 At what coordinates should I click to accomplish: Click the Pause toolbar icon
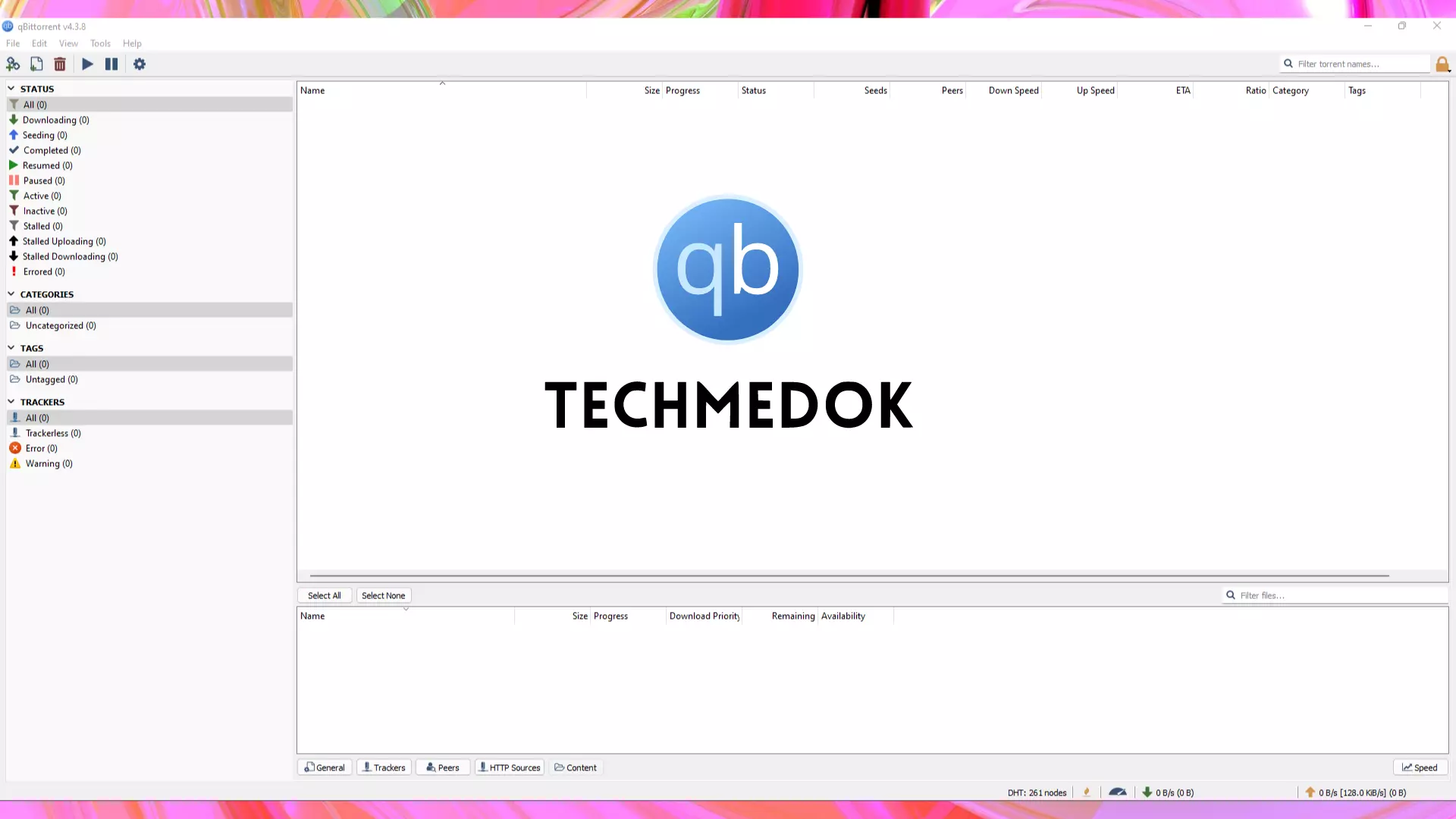pyautogui.click(x=111, y=64)
